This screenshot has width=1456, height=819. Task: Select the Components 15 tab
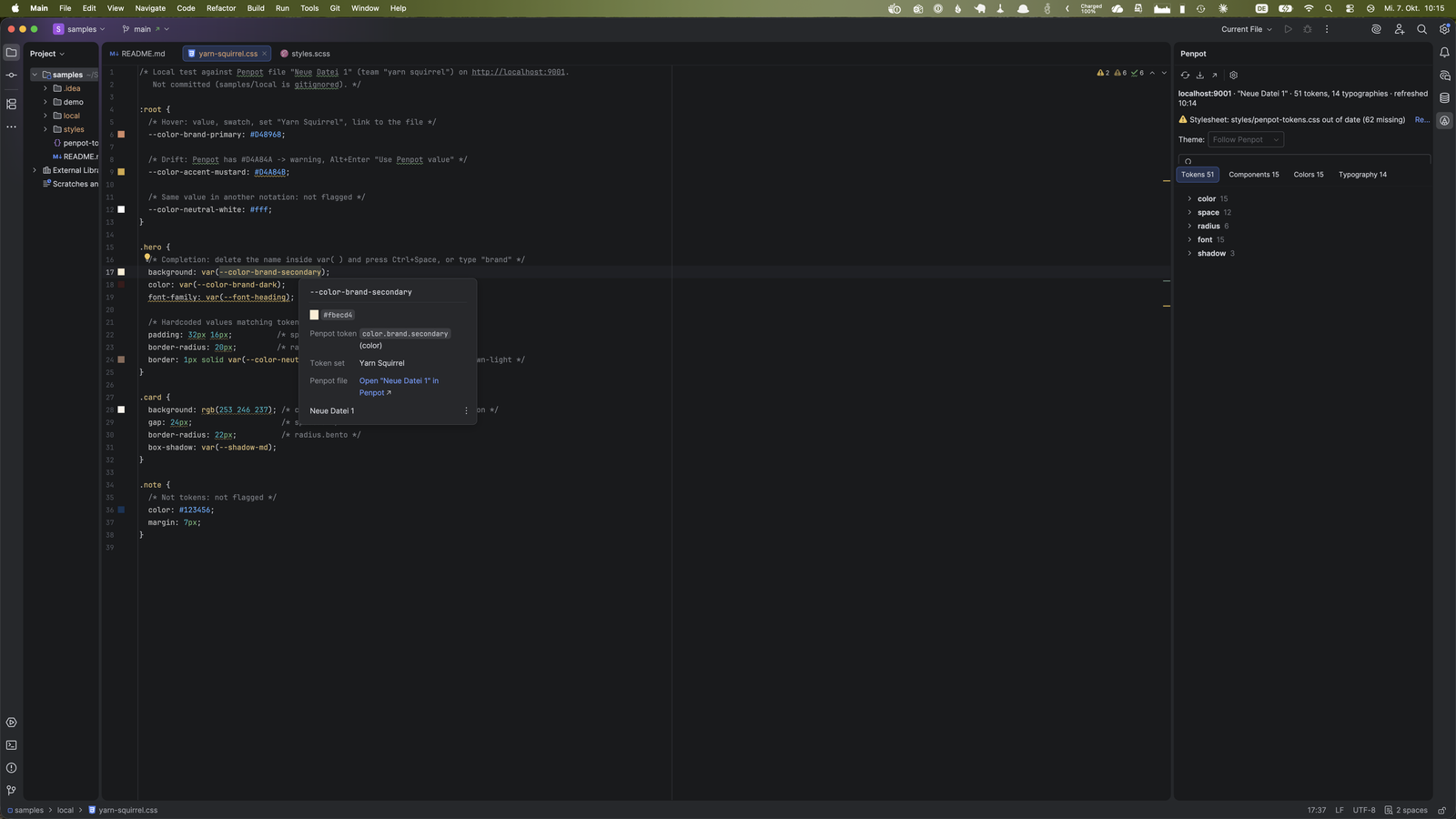pos(1253,175)
